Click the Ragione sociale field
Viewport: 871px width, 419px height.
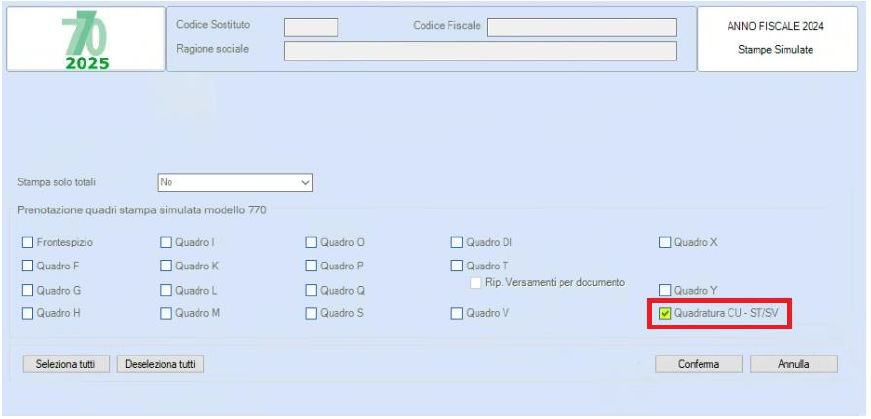[480, 50]
